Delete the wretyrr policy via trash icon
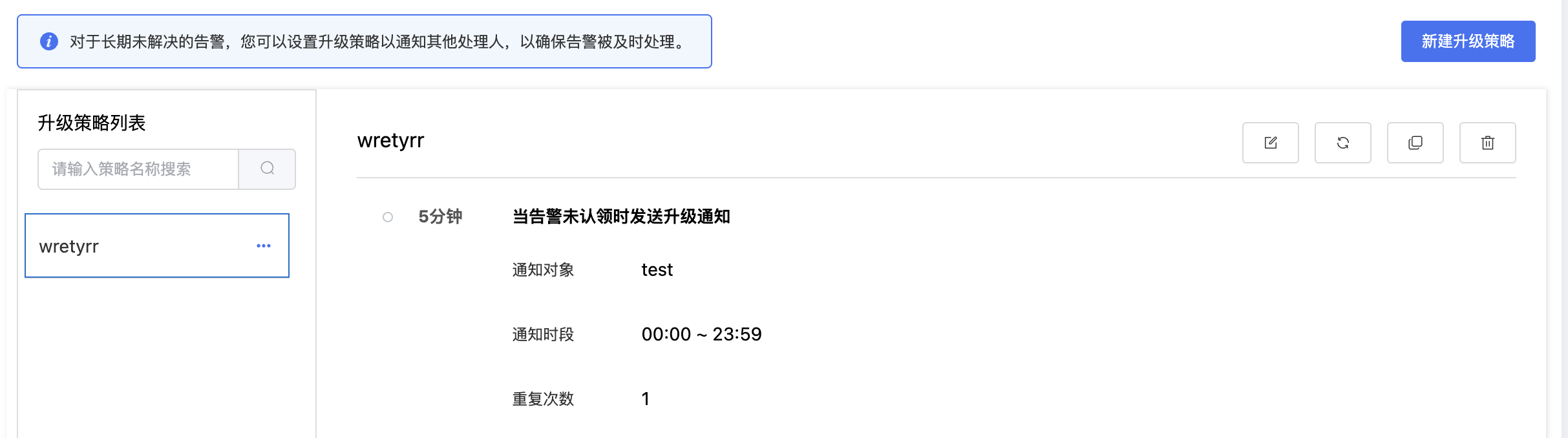Screen dimensions: 1568x438 (x=1487, y=143)
